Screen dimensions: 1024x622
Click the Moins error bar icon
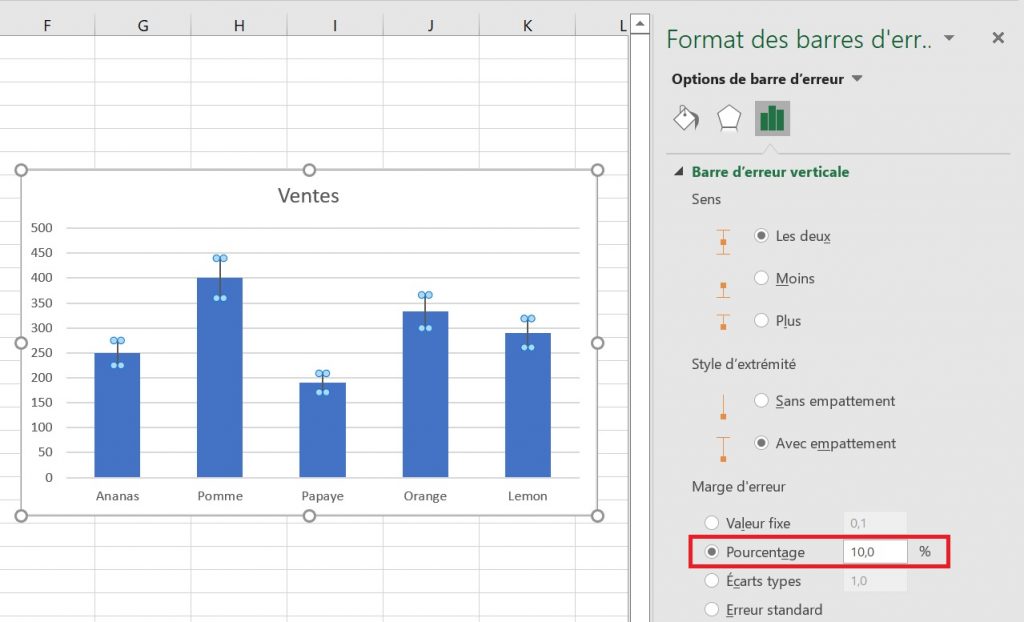[723, 289]
